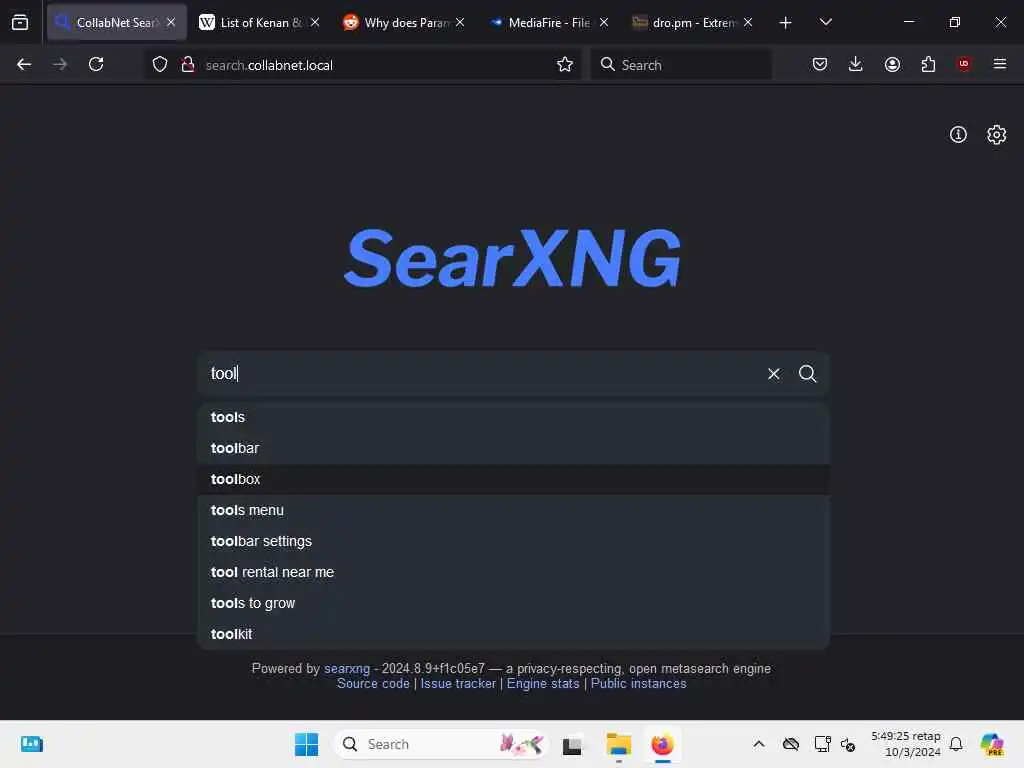Close the MediaFire tab
The height and width of the screenshot is (768, 1024).
click(x=604, y=22)
